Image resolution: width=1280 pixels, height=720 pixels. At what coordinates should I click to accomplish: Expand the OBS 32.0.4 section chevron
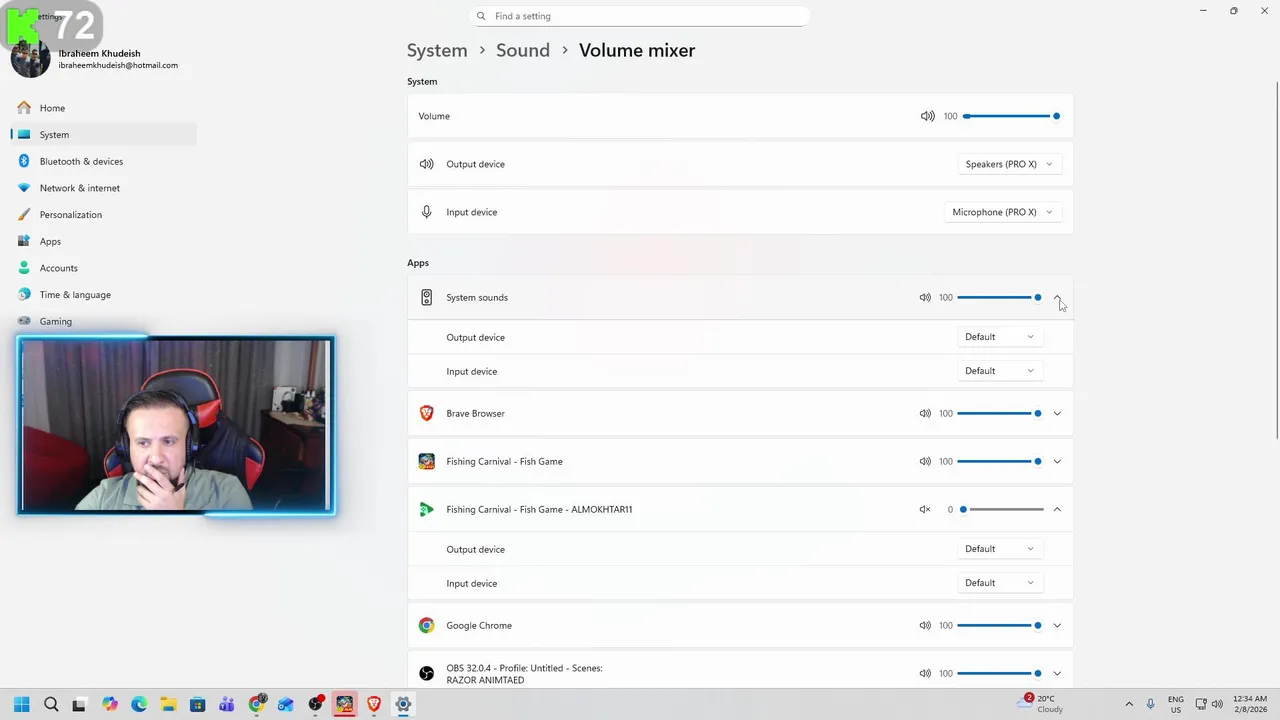[x=1057, y=673]
